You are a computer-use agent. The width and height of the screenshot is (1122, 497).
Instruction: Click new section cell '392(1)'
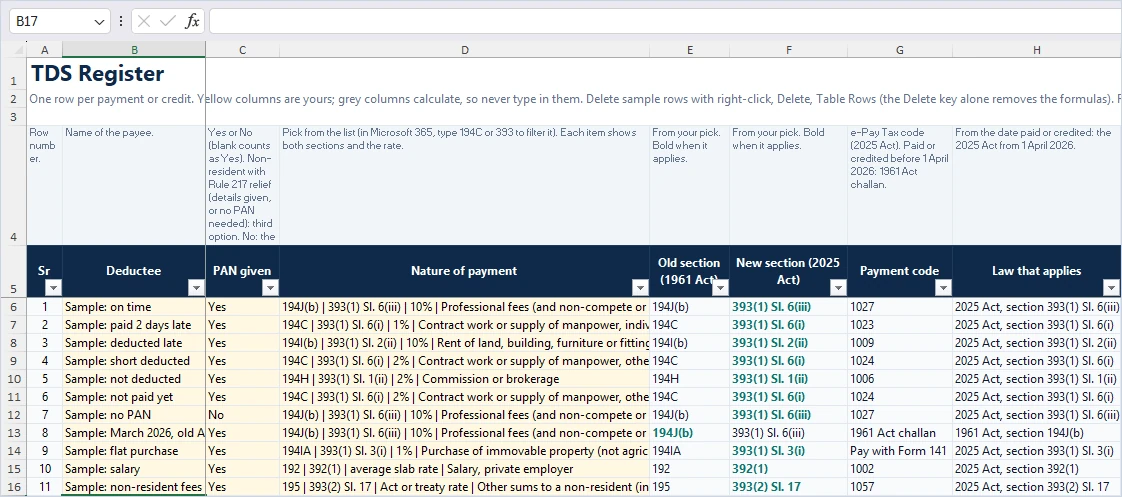789,469
